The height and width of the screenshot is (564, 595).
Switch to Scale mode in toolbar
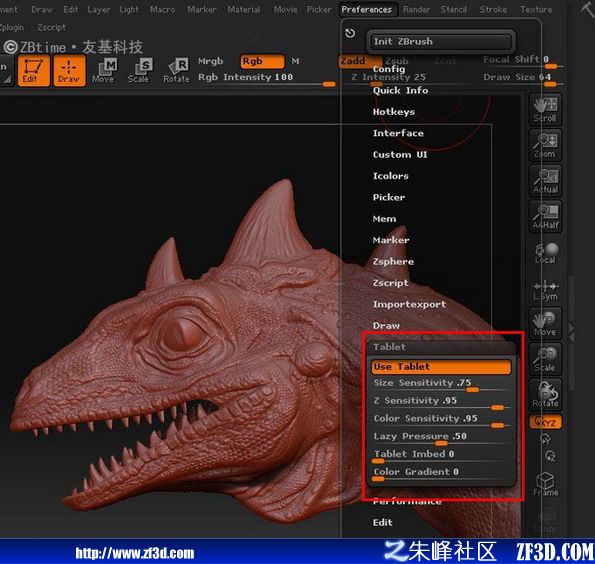click(139, 71)
